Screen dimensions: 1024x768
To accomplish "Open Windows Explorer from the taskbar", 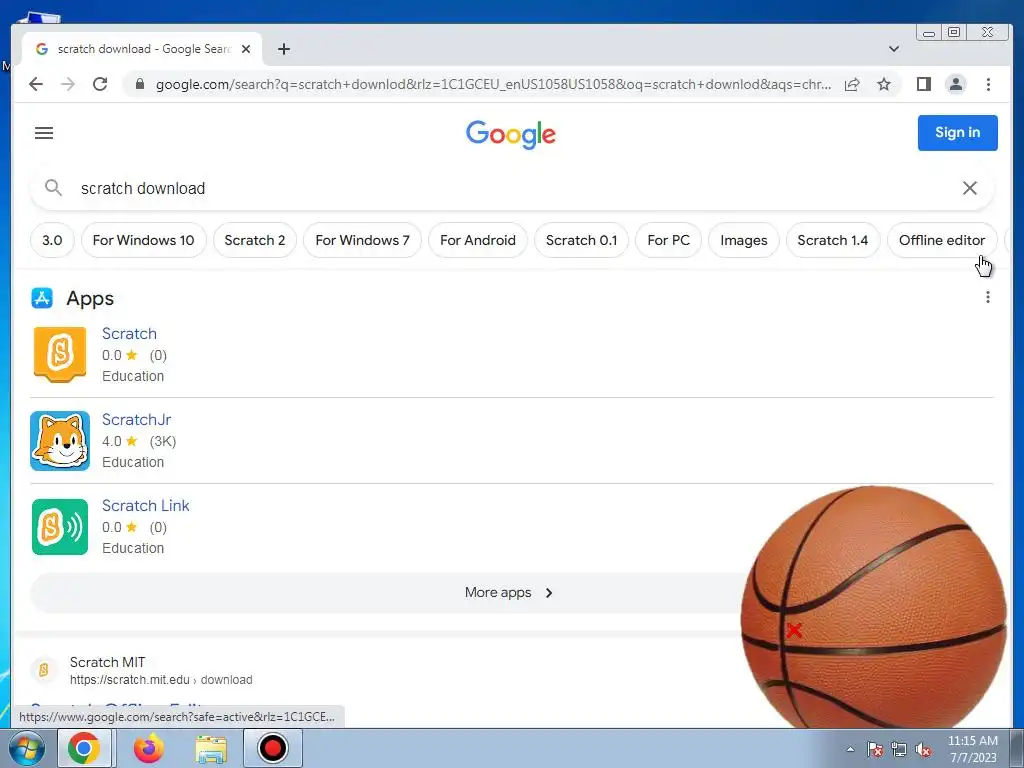I will click(211, 750).
